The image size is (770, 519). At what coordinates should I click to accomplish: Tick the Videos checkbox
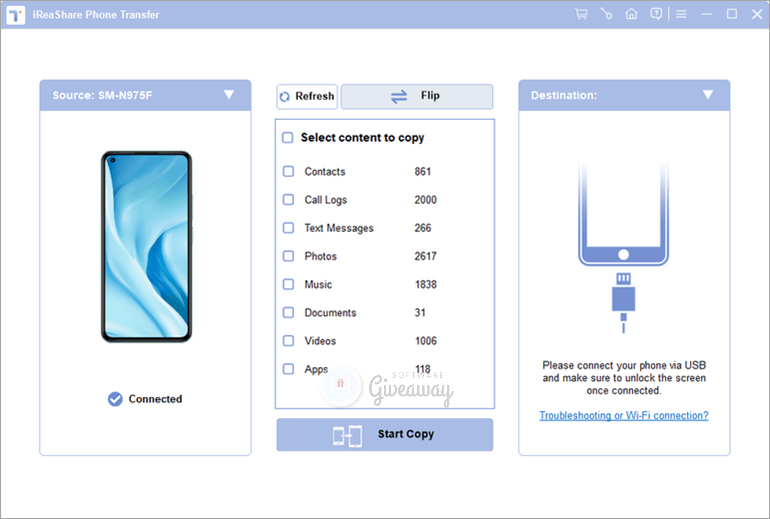click(289, 341)
